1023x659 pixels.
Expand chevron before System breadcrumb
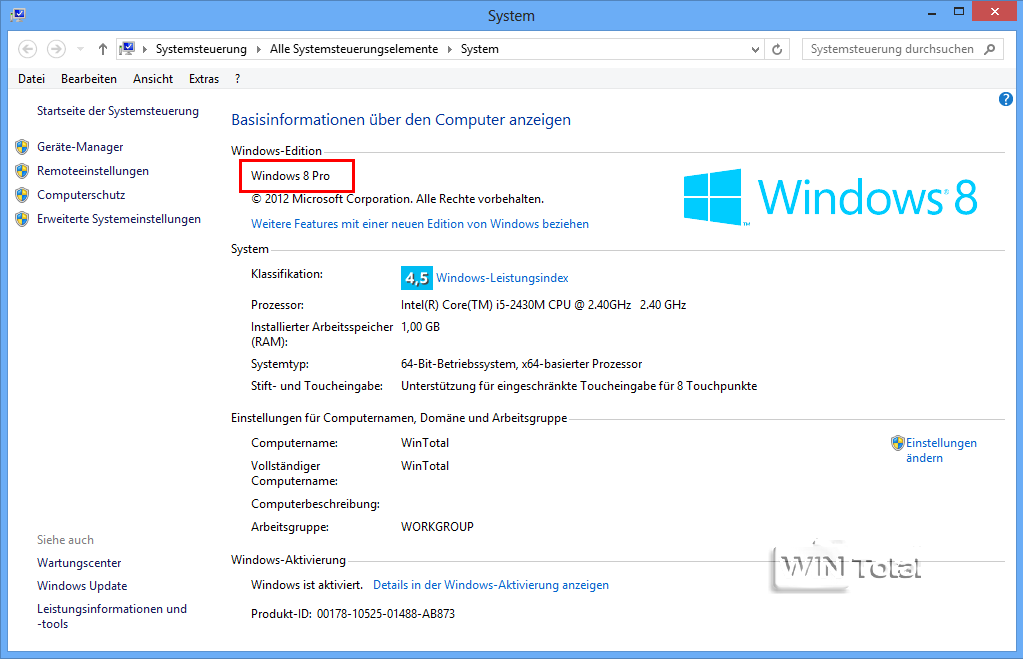[x=450, y=50]
